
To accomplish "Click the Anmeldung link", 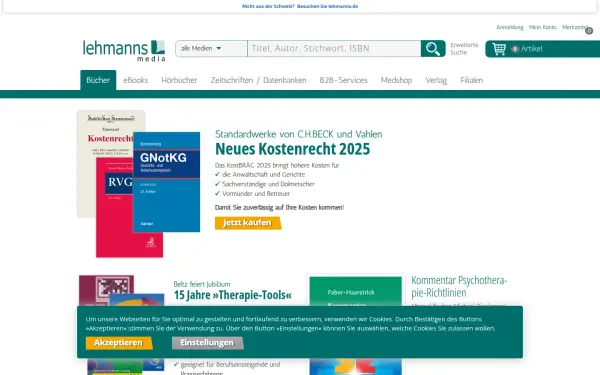I will click(510, 27).
